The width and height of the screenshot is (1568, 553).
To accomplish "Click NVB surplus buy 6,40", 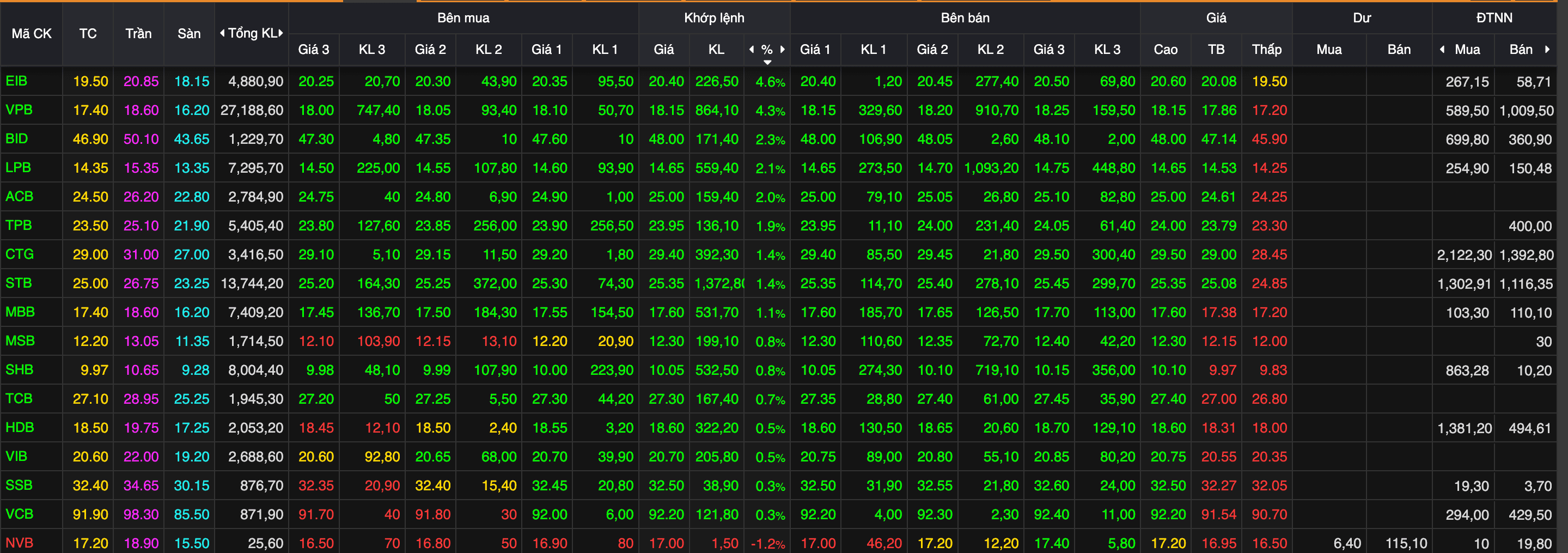I will (1347, 543).
